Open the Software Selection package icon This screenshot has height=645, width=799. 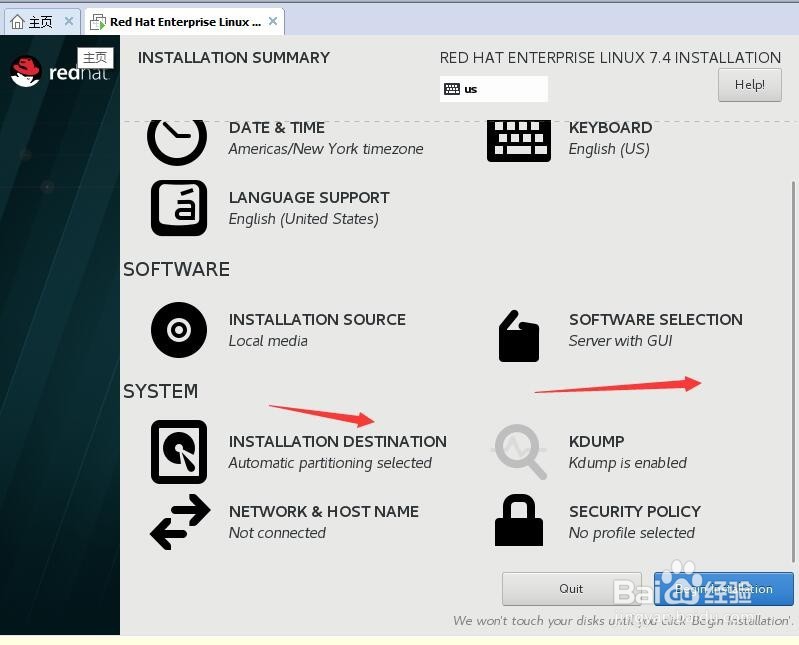point(519,336)
